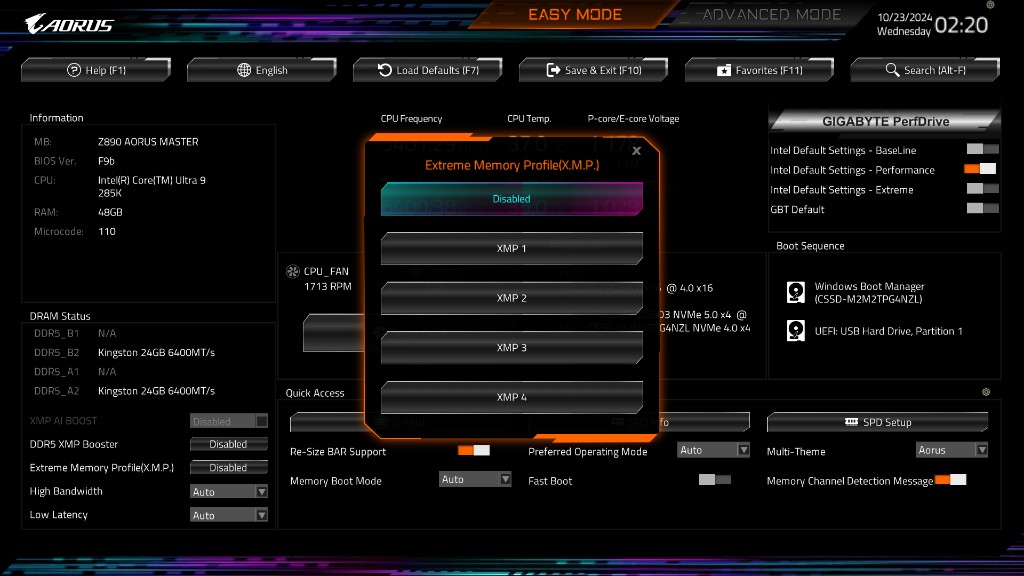1024x576 pixels.
Task: Open Quick Access settings gear icon
Action: point(986,392)
